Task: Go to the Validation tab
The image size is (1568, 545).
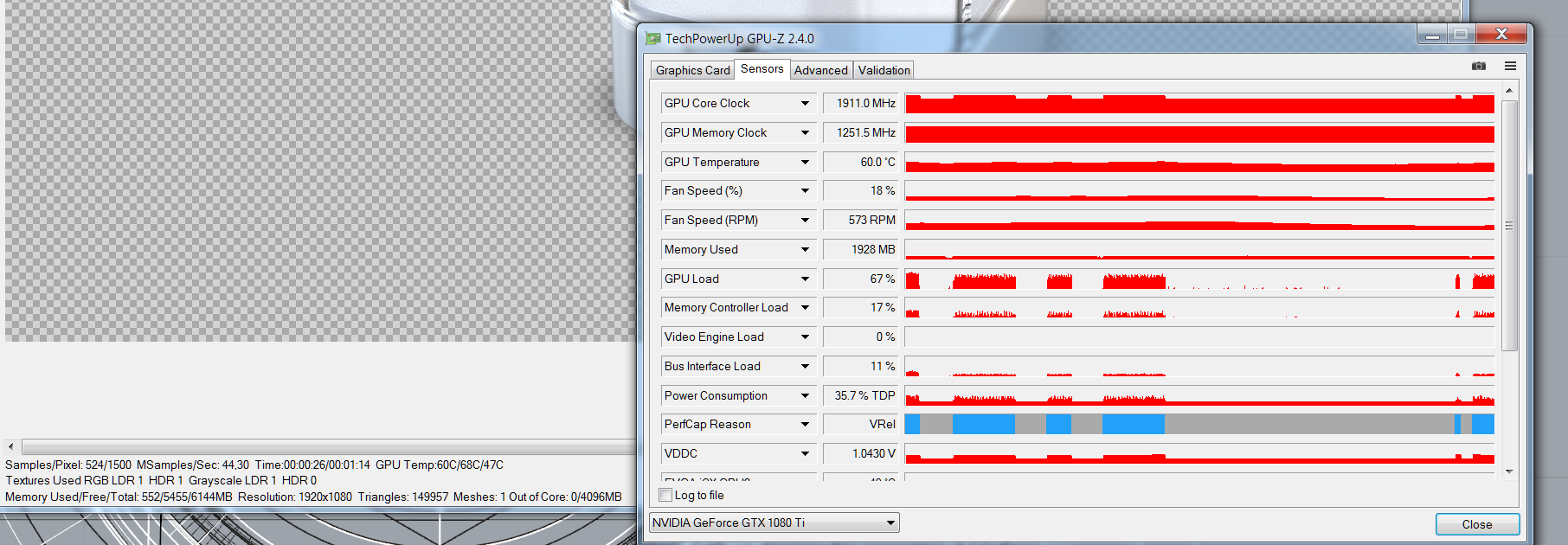Action: (884, 70)
